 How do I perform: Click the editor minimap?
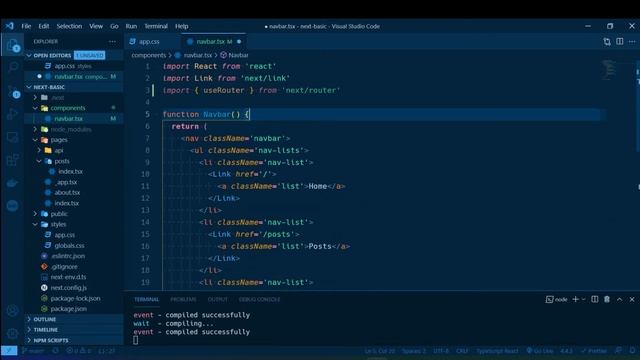coord(609,69)
